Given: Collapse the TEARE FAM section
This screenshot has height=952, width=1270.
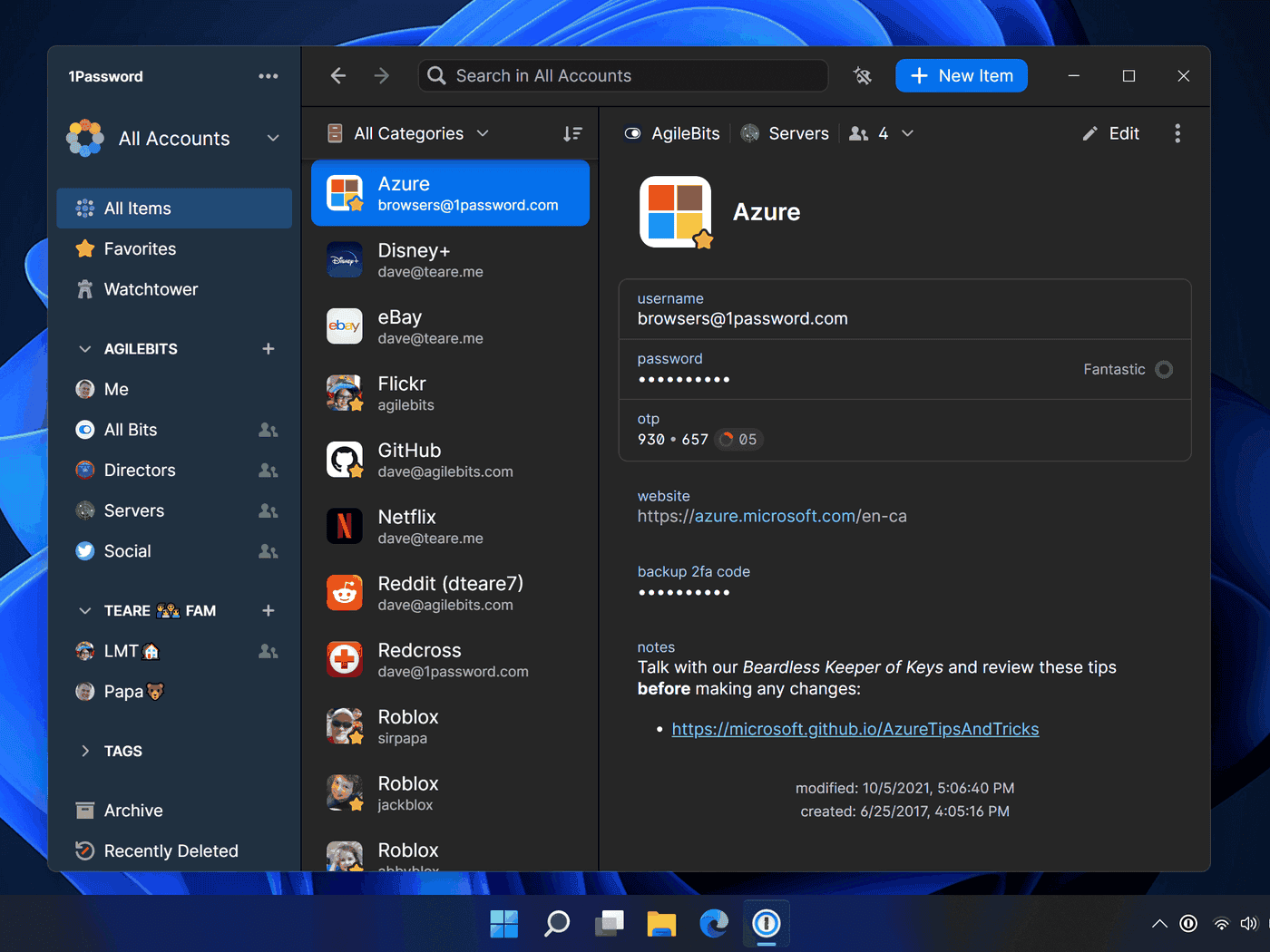Looking at the screenshot, I should coord(85,611).
